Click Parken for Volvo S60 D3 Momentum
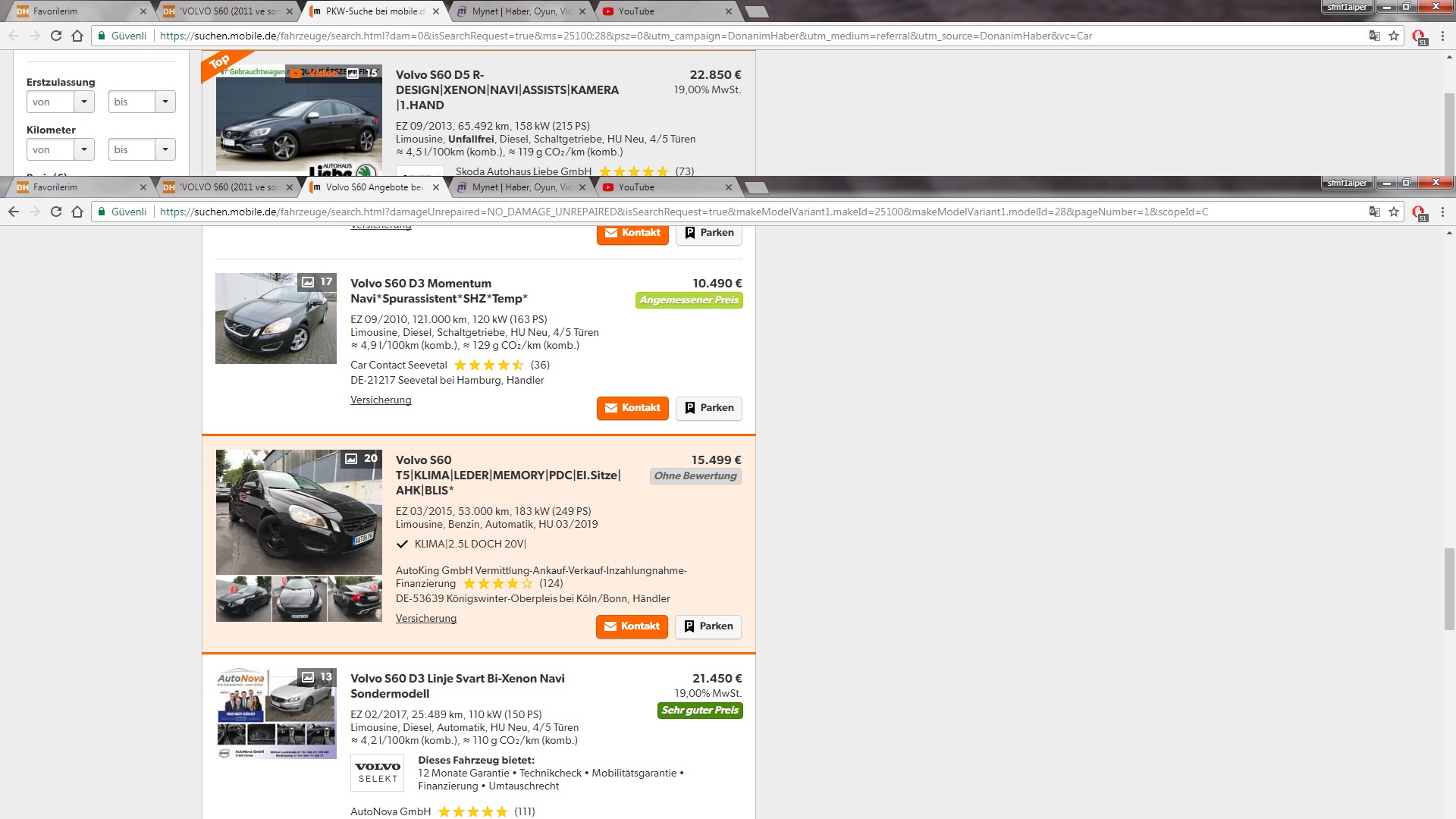Screen dimensions: 1456x819 click(x=709, y=408)
